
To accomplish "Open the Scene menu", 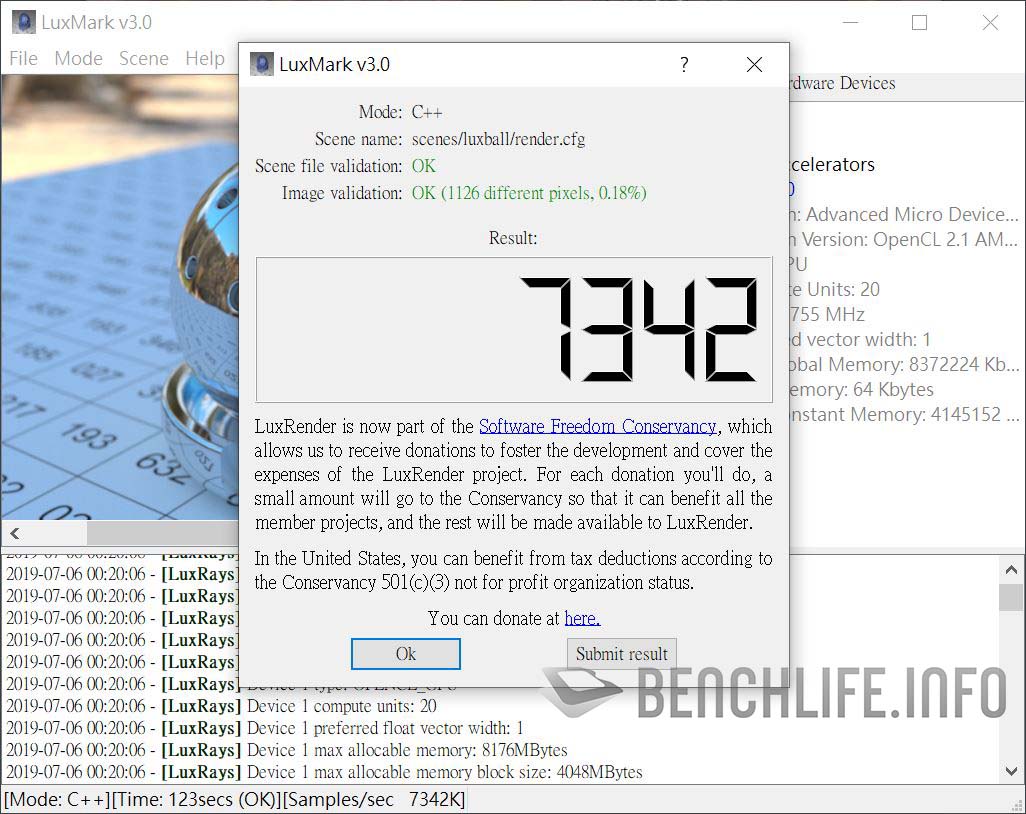I will click(143, 58).
